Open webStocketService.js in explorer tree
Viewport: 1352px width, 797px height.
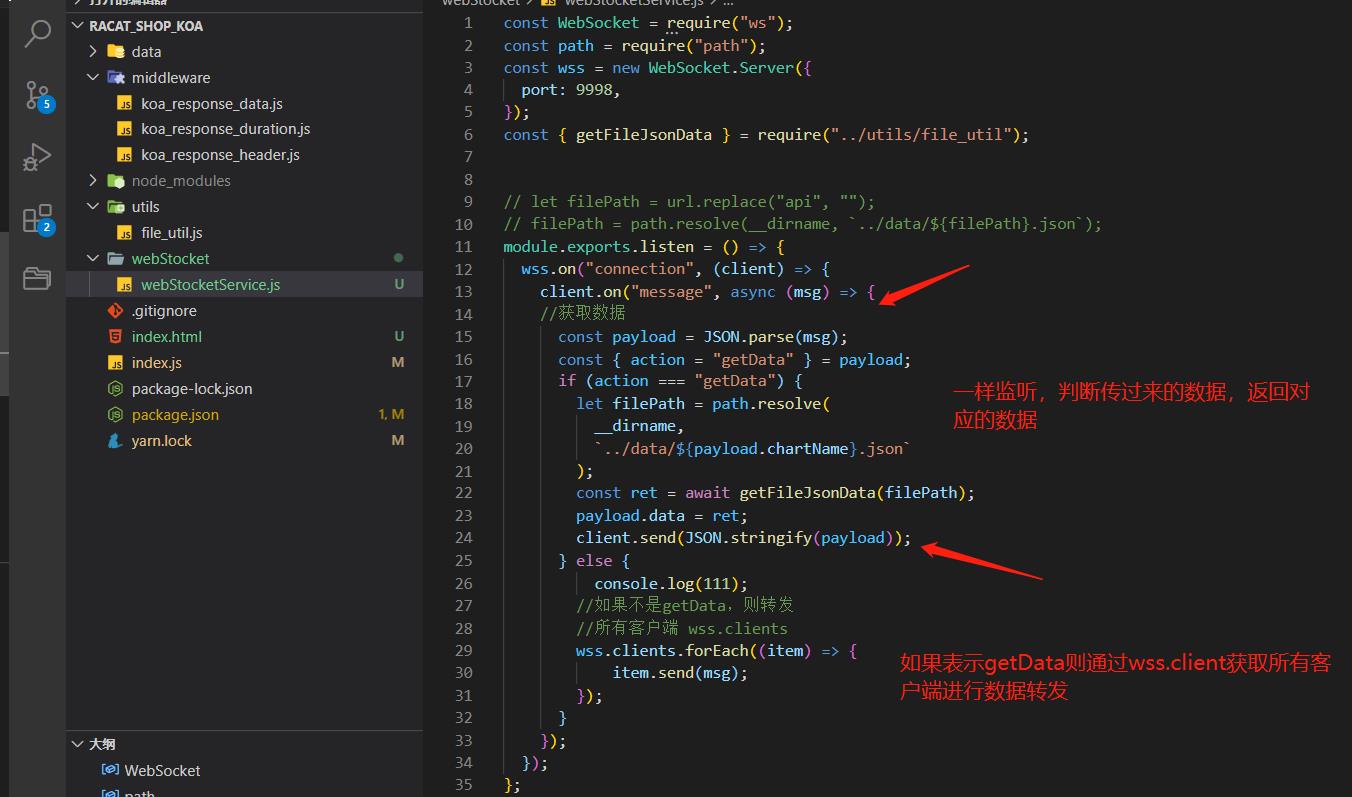[x=244, y=285]
